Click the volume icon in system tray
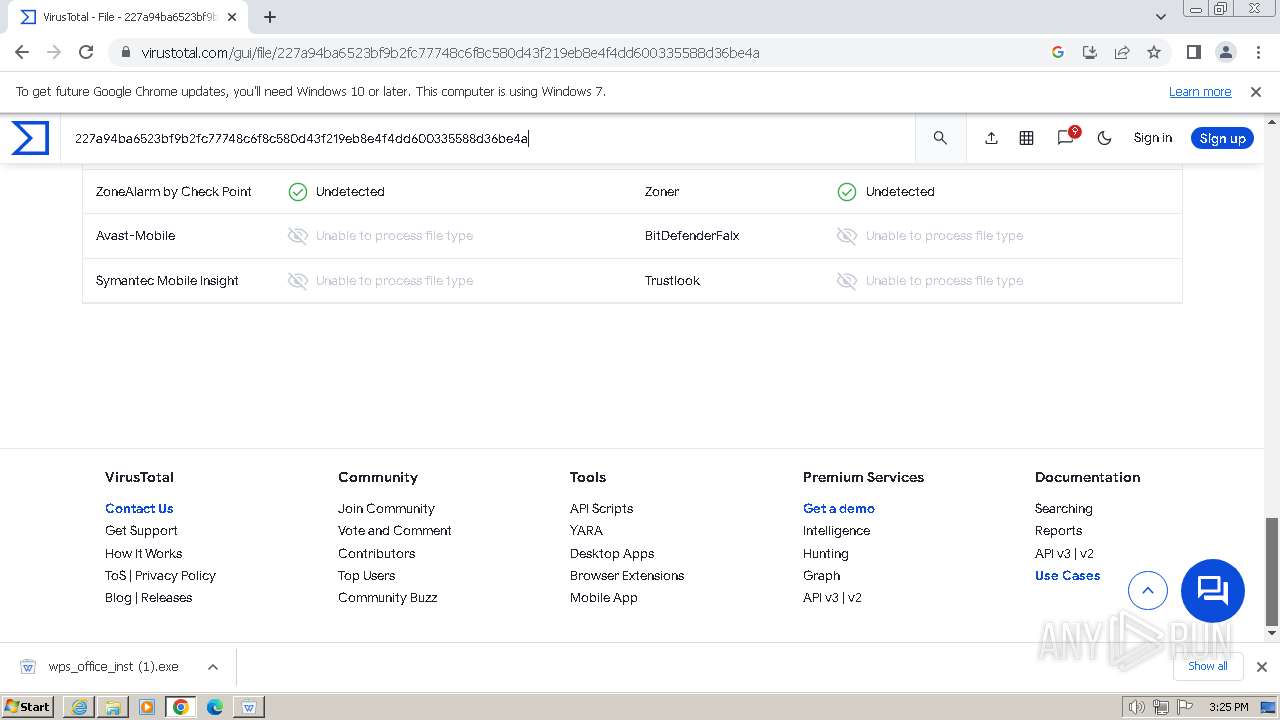 [1136, 707]
